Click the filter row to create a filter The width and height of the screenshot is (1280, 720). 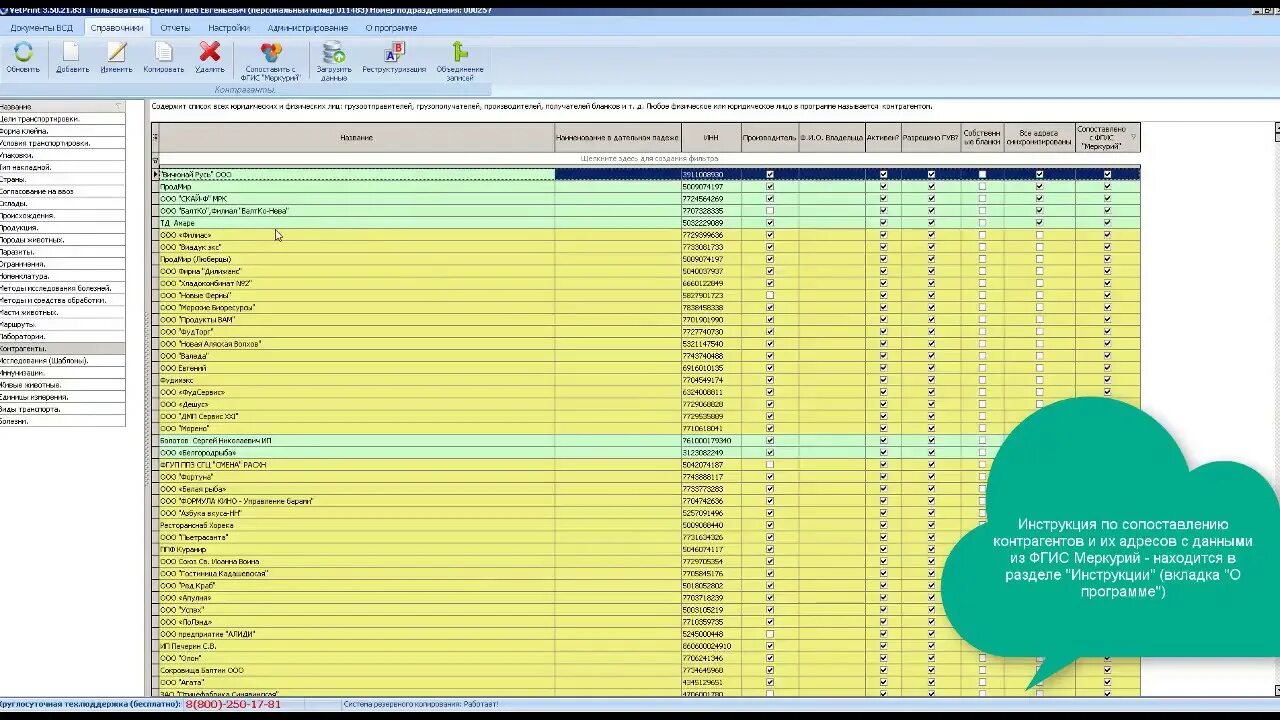coord(650,159)
